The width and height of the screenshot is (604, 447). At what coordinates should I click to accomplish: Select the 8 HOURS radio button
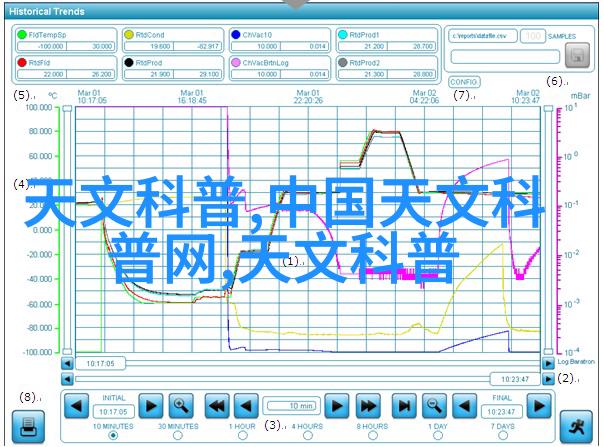(373, 435)
